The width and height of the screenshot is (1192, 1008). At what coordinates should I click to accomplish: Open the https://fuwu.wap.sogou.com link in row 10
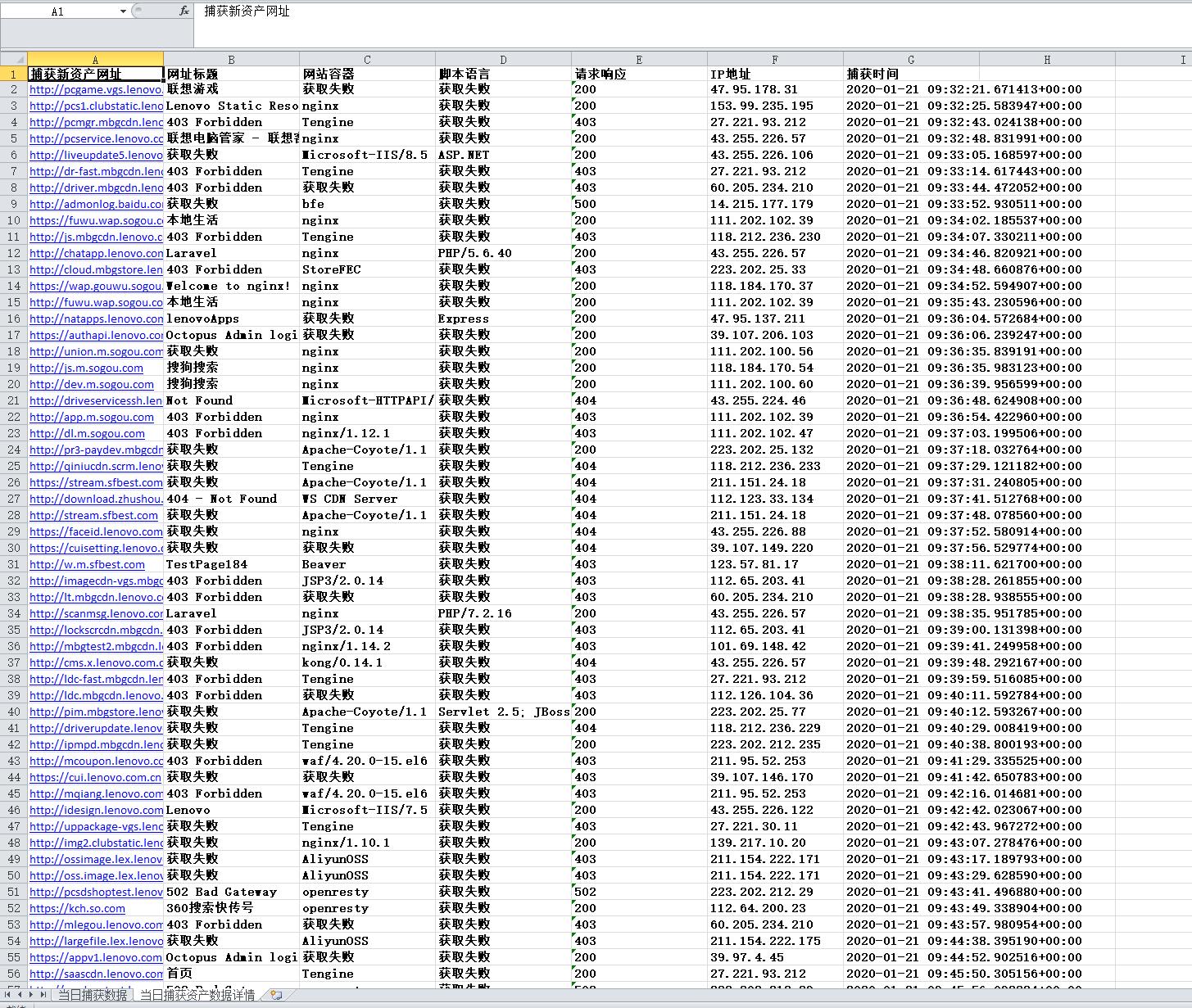tap(96, 220)
